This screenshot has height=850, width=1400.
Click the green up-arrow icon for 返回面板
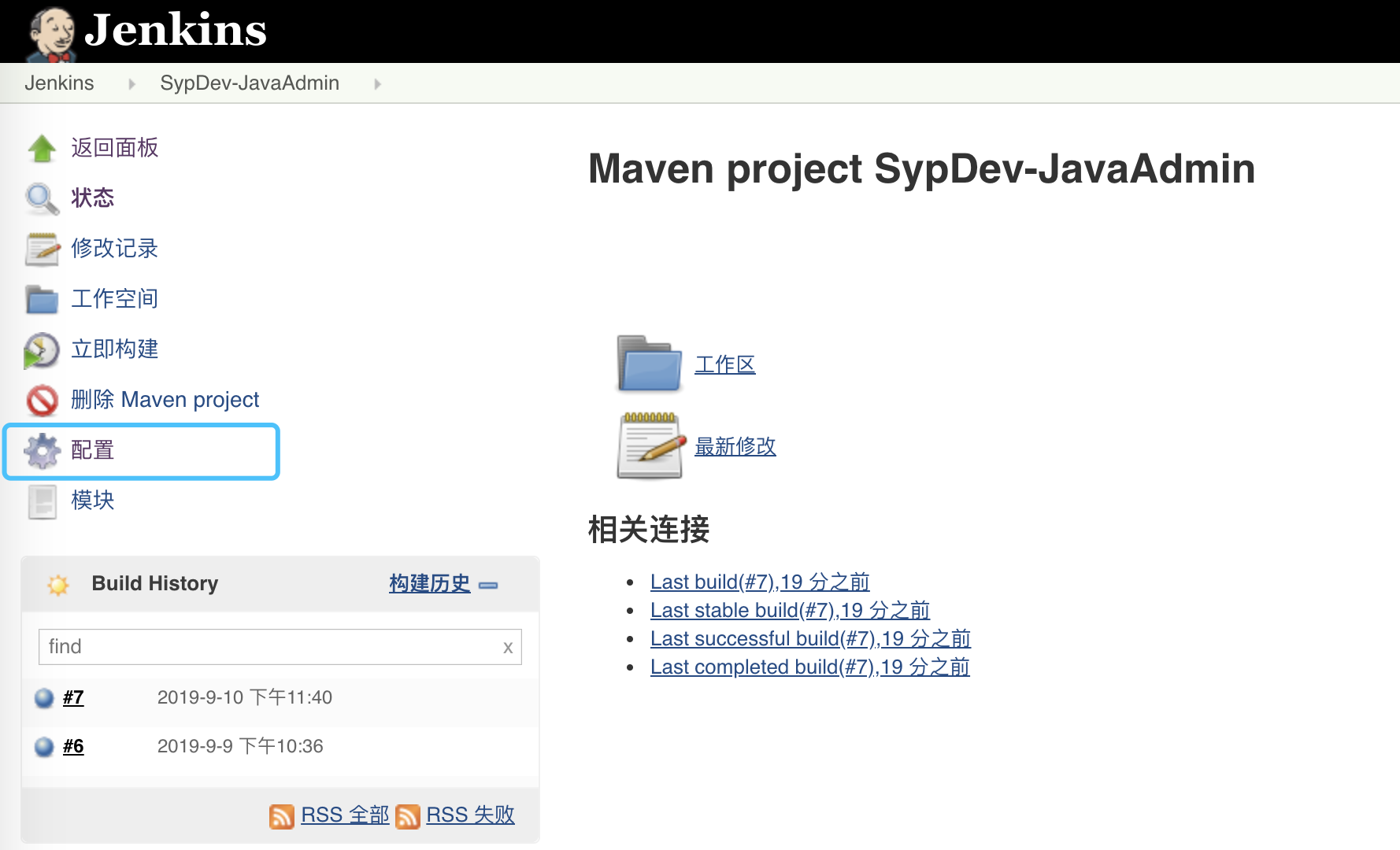pos(42,148)
